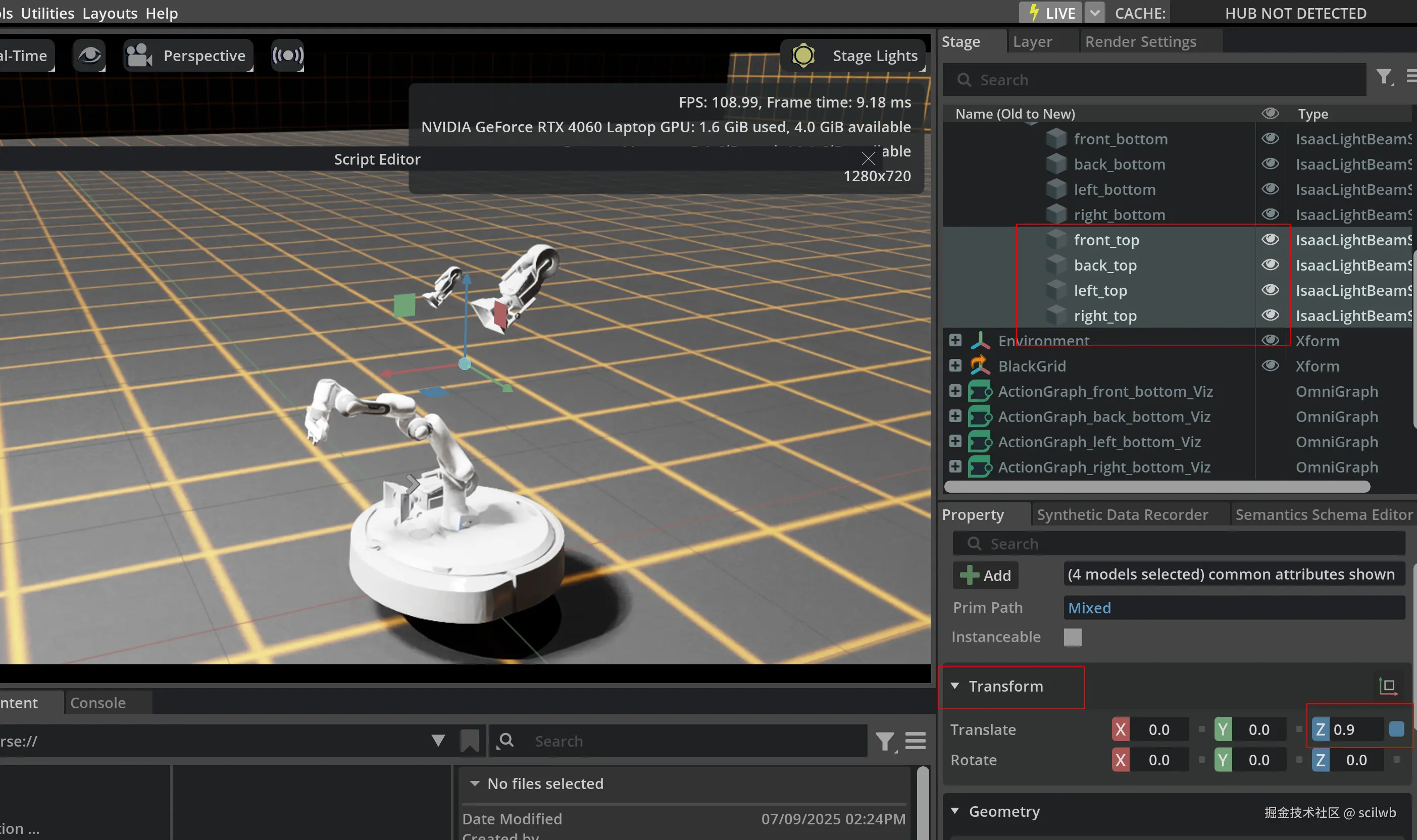Click the camera Perspective icon
This screenshot has width=1417, height=840.
pos(139,56)
